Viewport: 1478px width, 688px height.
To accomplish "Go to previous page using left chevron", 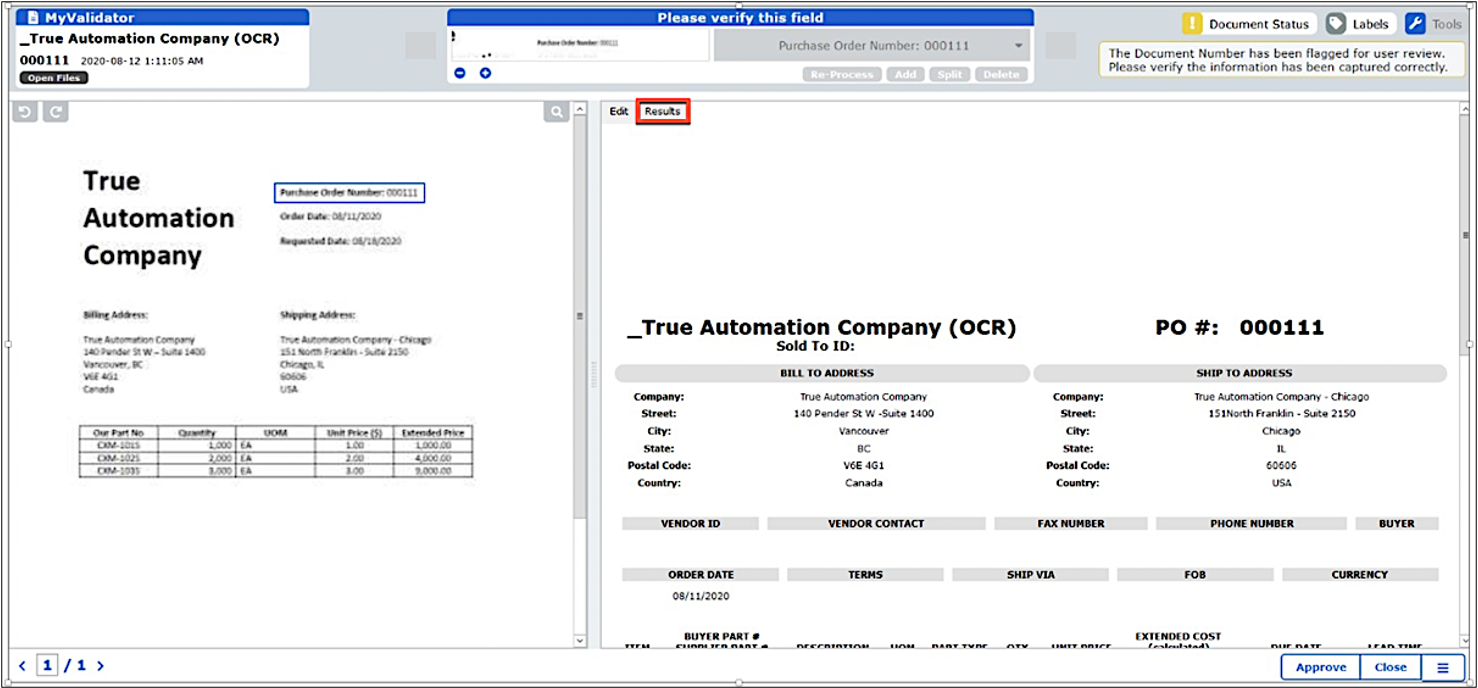I will coord(23,666).
